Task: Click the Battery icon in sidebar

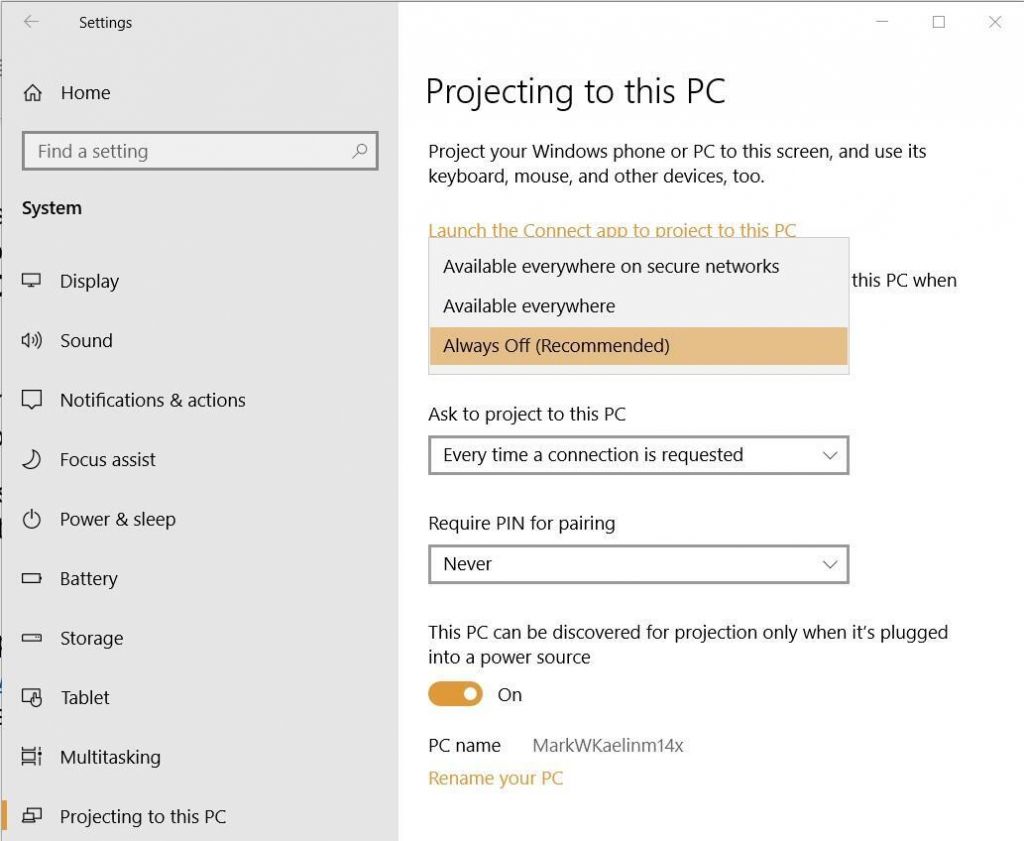Action: (31, 578)
